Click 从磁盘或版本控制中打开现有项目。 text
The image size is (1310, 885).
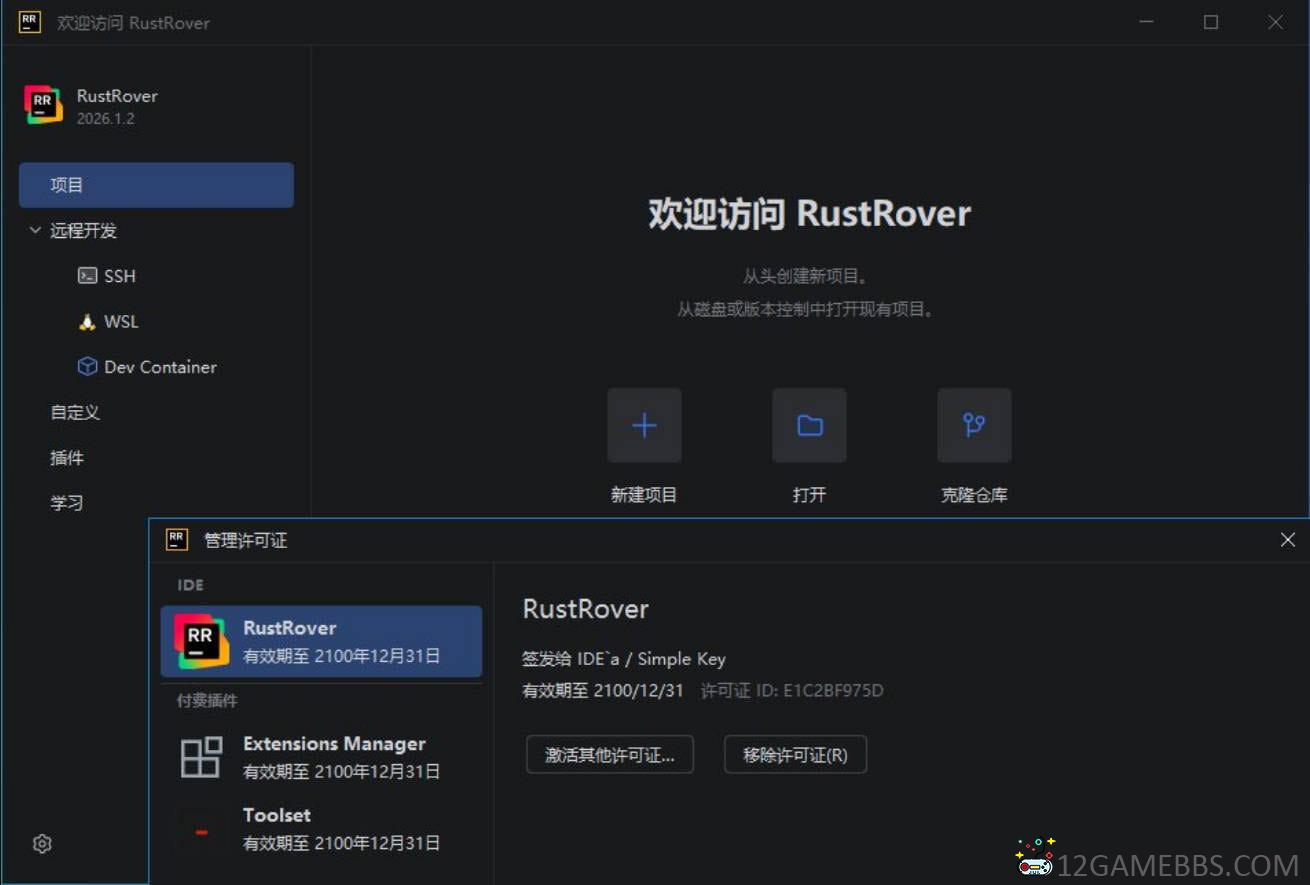point(807,310)
